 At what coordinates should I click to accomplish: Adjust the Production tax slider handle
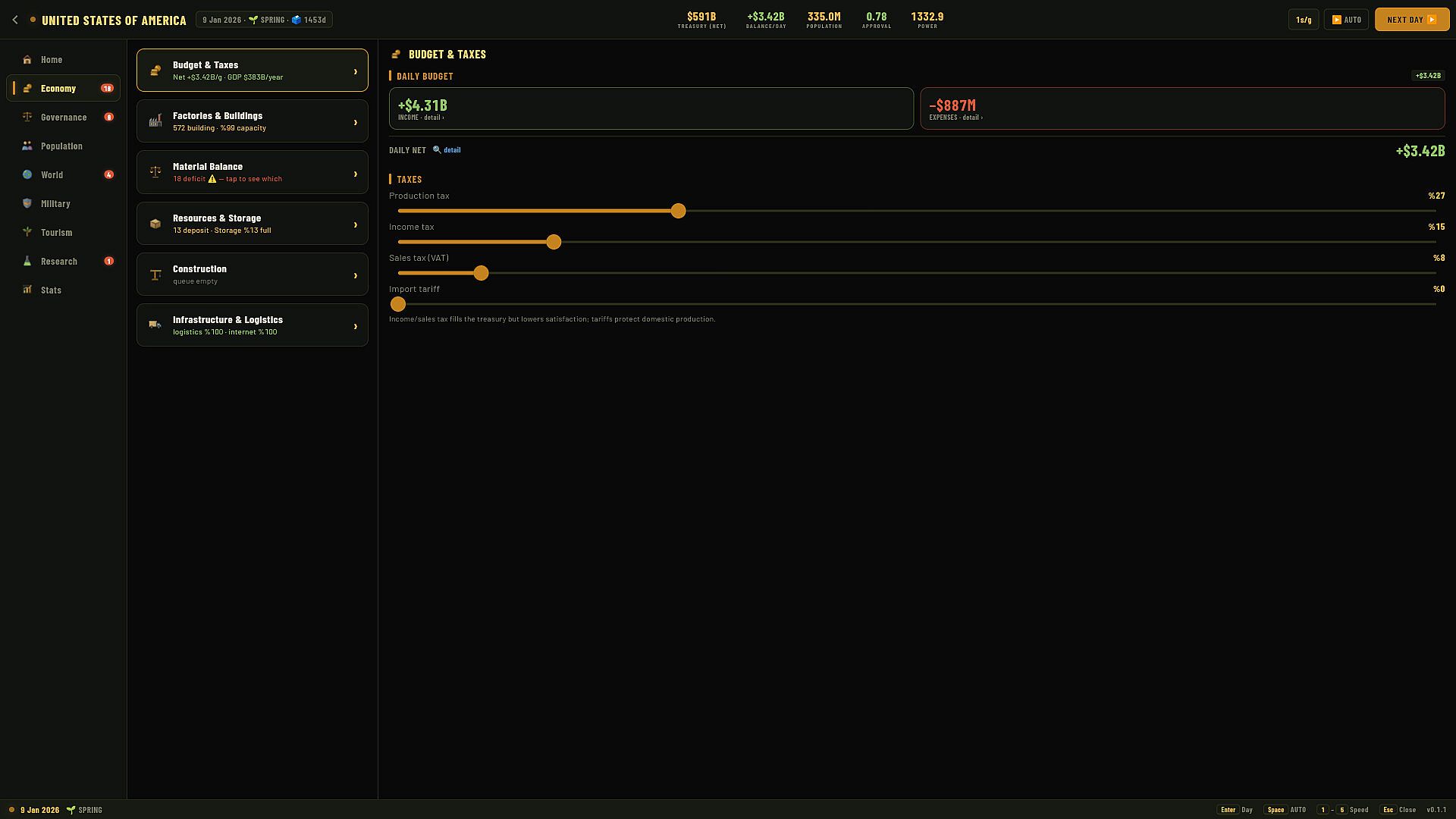point(678,211)
